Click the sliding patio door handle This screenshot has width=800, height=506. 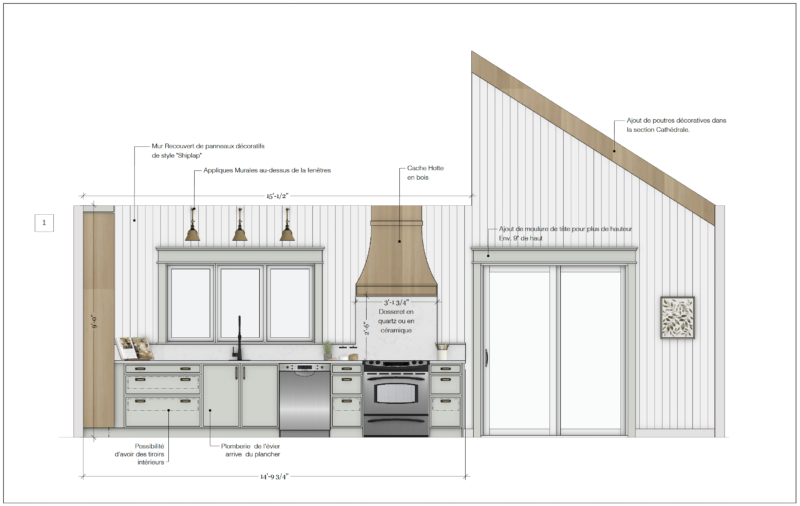[x=486, y=358]
